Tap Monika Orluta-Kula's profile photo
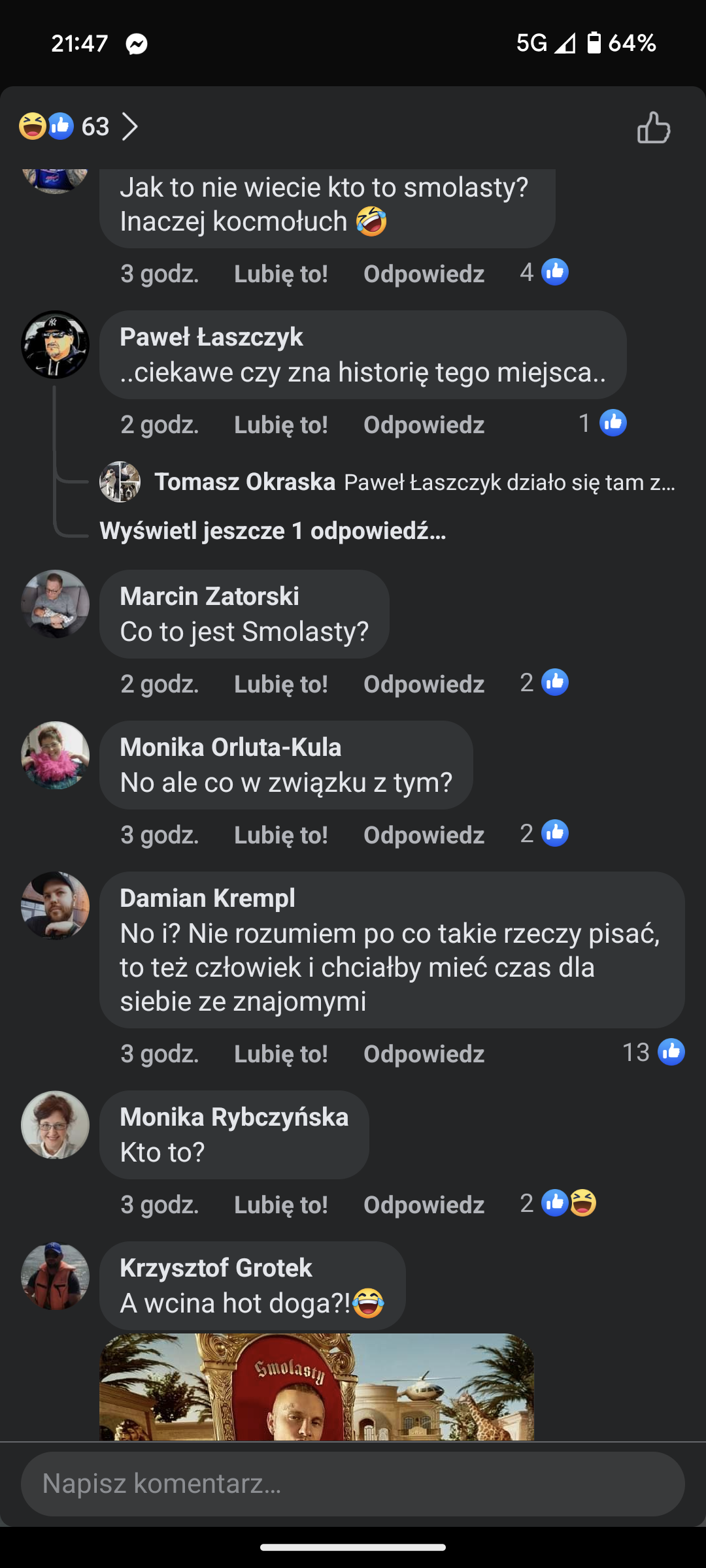The height and width of the screenshot is (1568, 706). pyautogui.click(x=55, y=755)
